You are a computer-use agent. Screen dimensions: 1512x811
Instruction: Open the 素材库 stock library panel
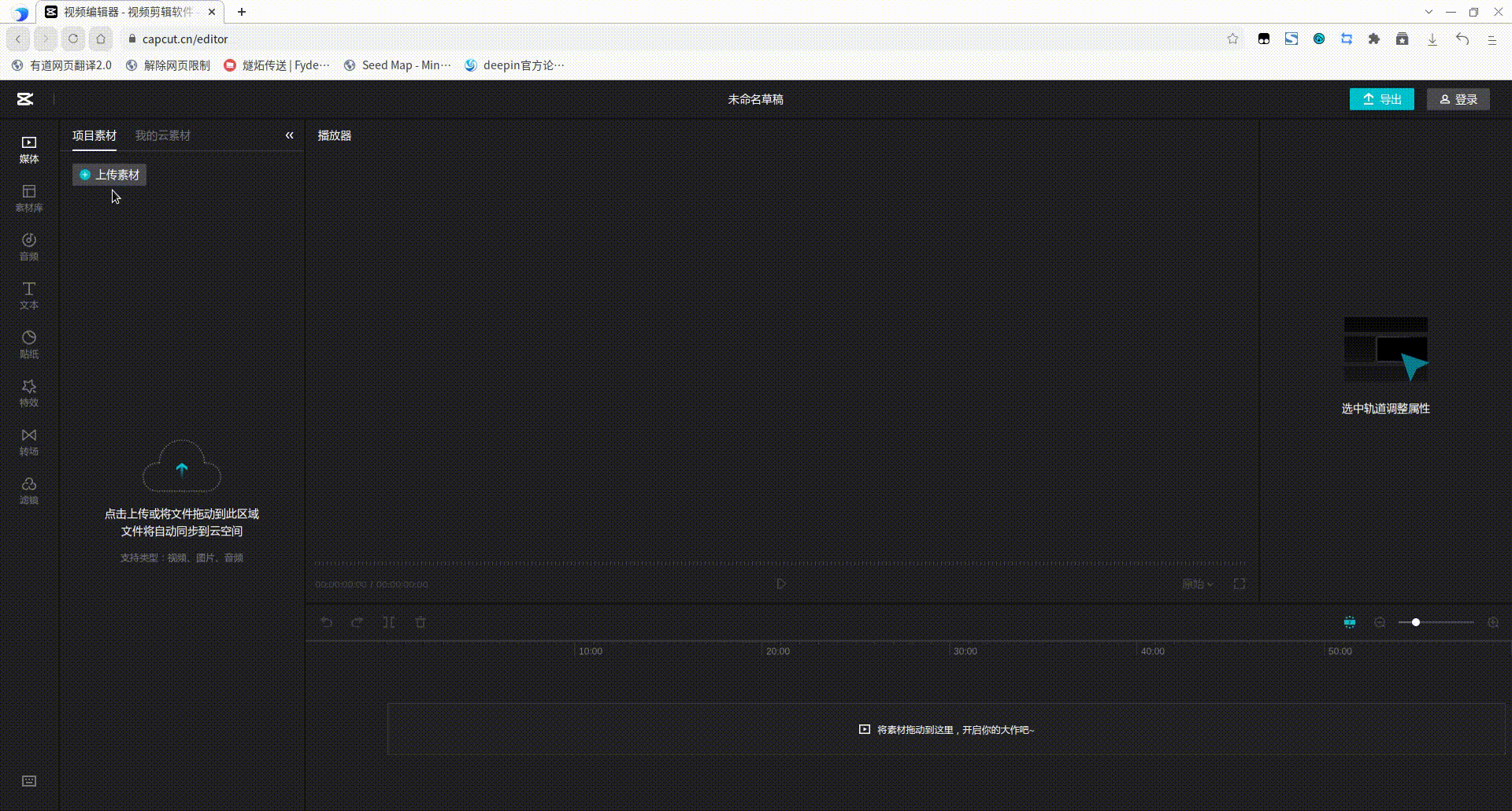[x=28, y=198]
